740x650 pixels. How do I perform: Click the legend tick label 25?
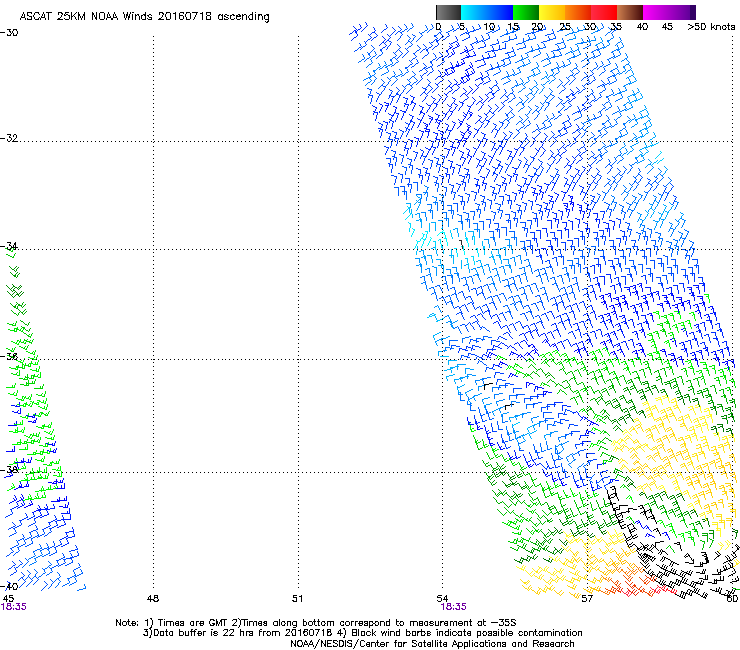pyautogui.click(x=565, y=26)
